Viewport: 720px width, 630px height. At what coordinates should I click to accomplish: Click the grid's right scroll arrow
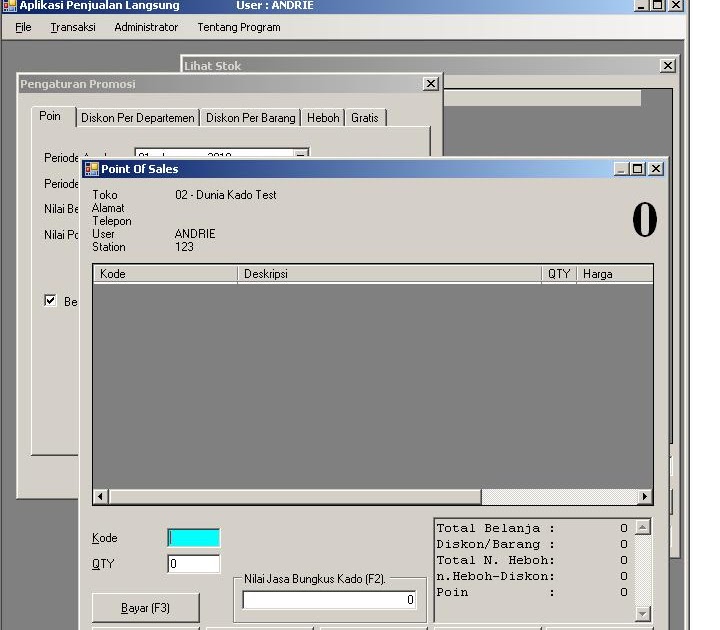tap(645, 496)
